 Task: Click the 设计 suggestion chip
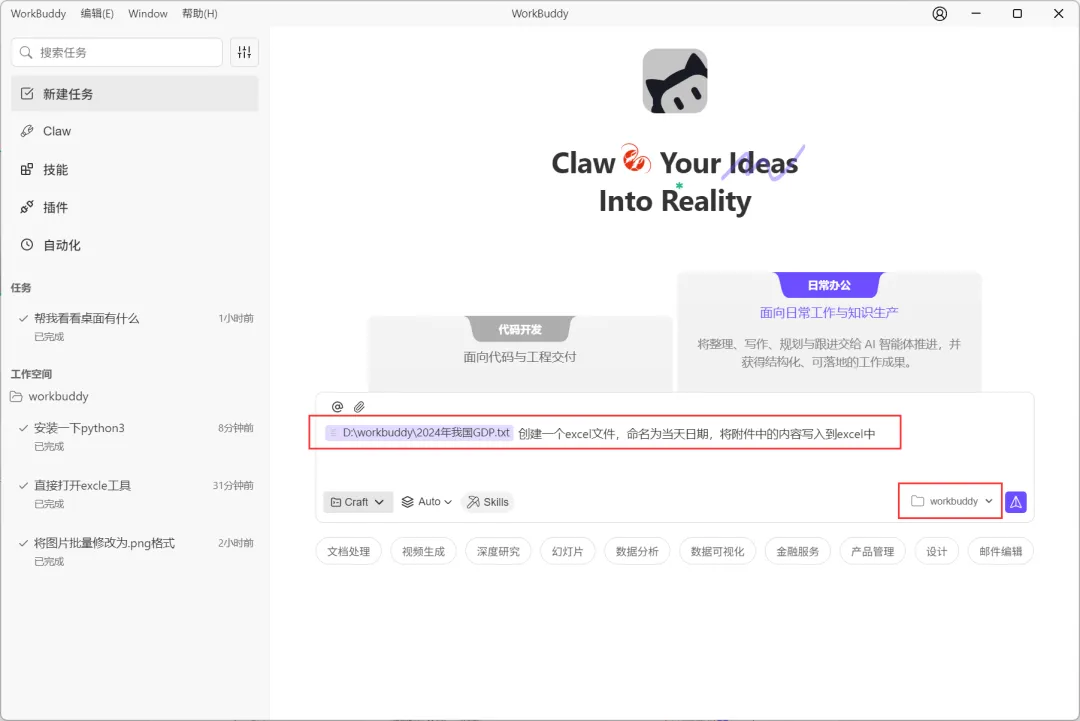[x=937, y=552]
